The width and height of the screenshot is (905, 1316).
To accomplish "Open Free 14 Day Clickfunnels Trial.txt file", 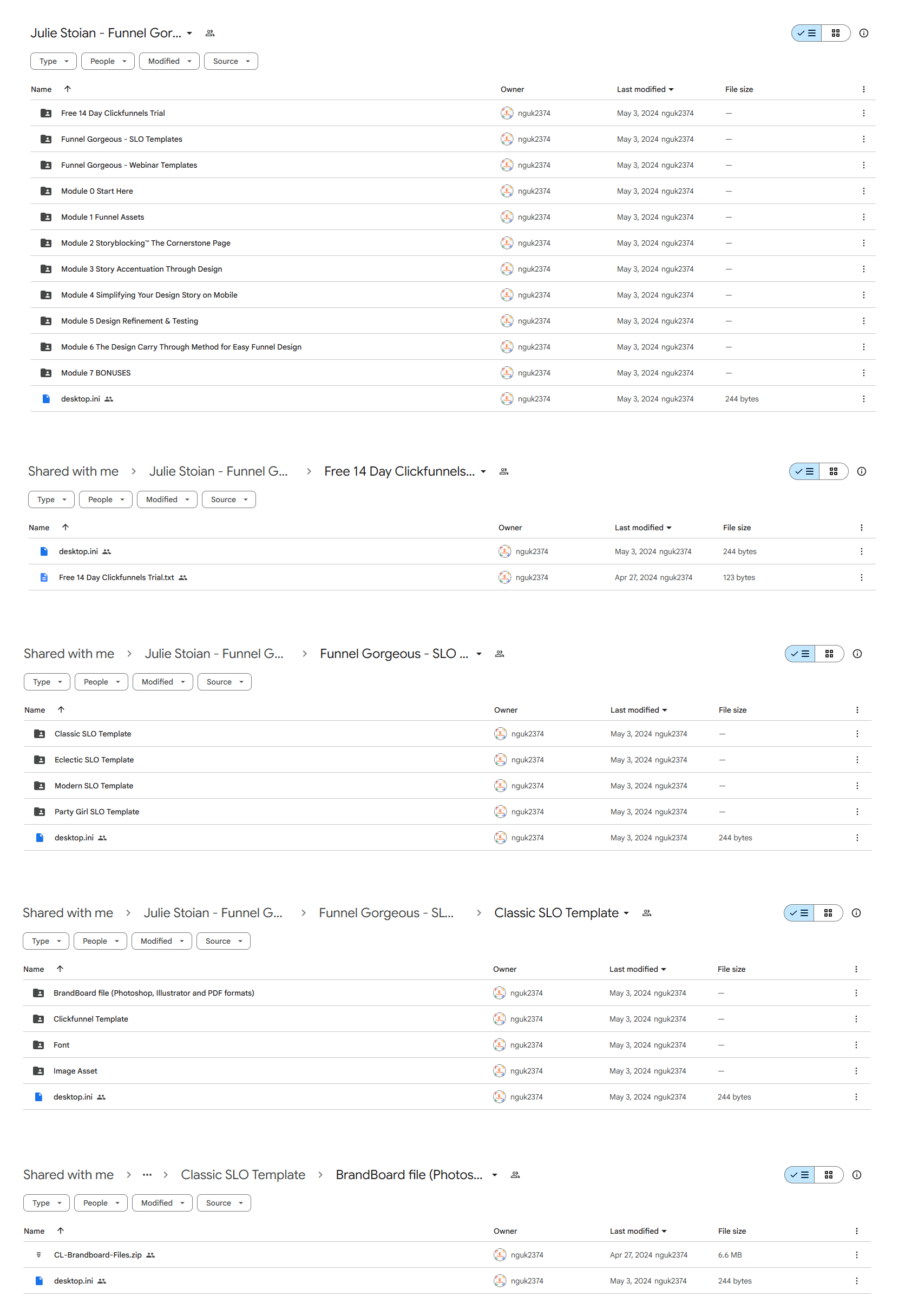I will 116,577.
